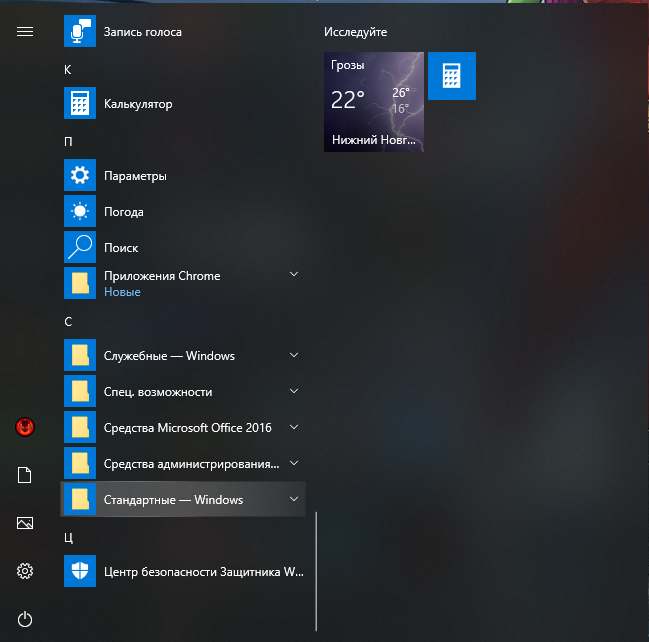Image resolution: width=649 pixels, height=642 pixels.
Task: Click the letter С section header
Action: [x=68, y=322]
